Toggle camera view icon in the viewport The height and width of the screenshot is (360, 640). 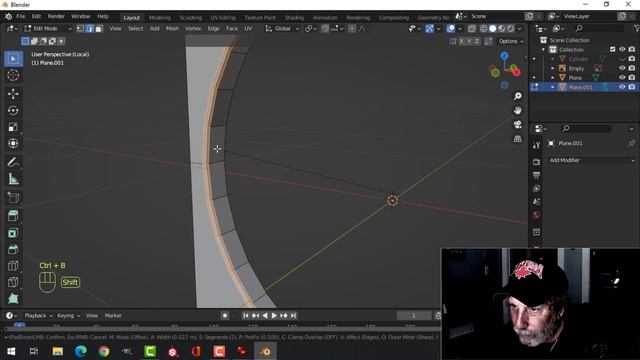518,124
